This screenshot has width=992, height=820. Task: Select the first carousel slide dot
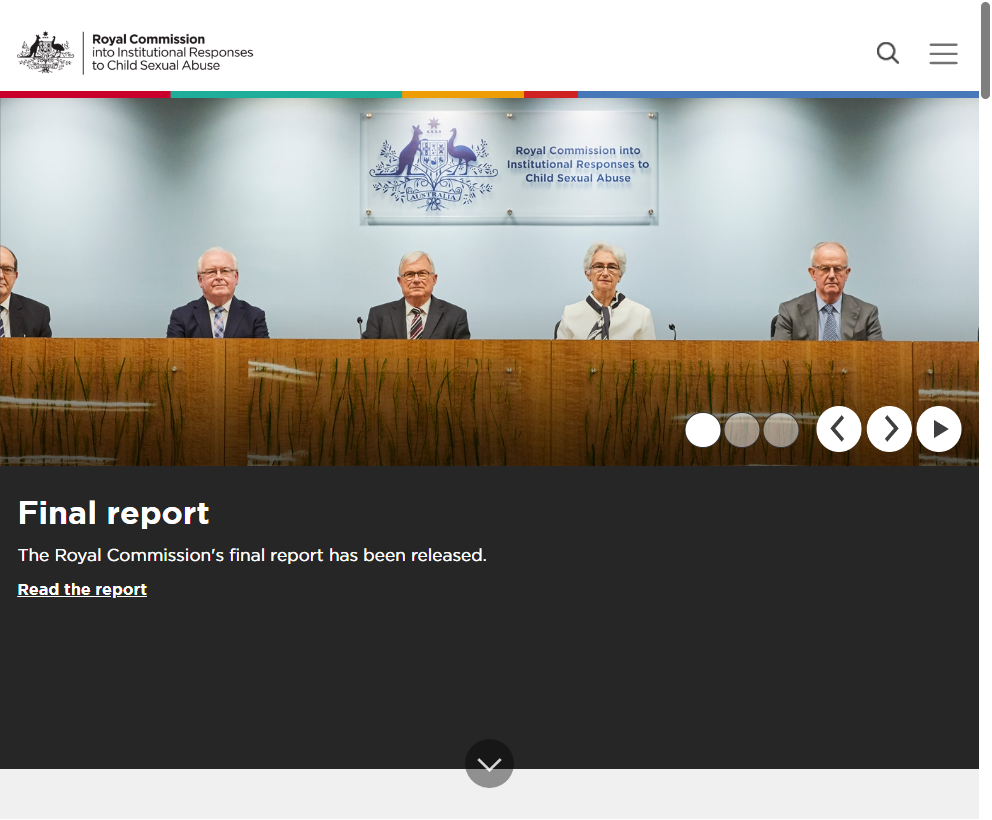(703, 430)
